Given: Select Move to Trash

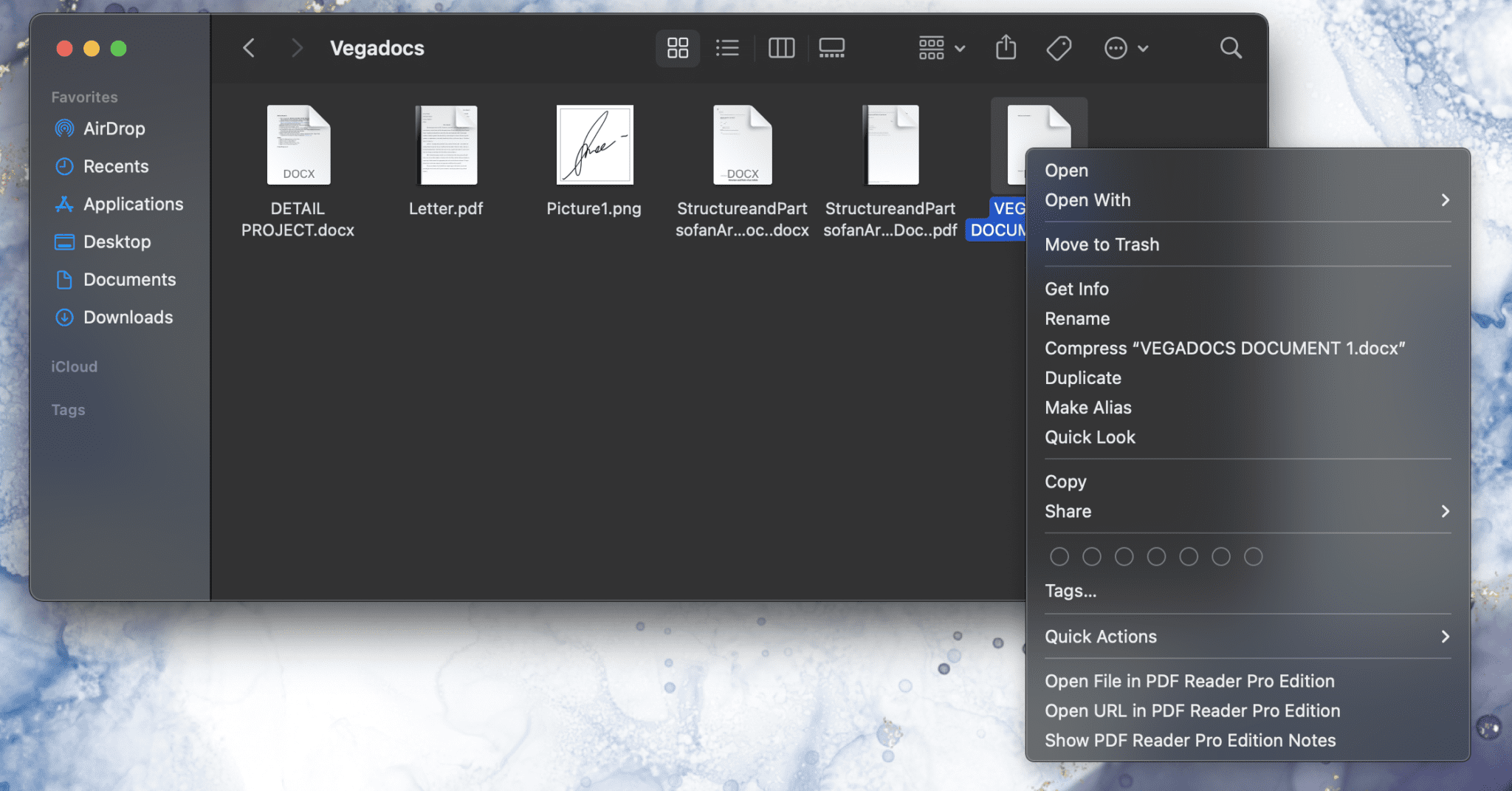Looking at the screenshot, I should click(x=1102, y=244).
